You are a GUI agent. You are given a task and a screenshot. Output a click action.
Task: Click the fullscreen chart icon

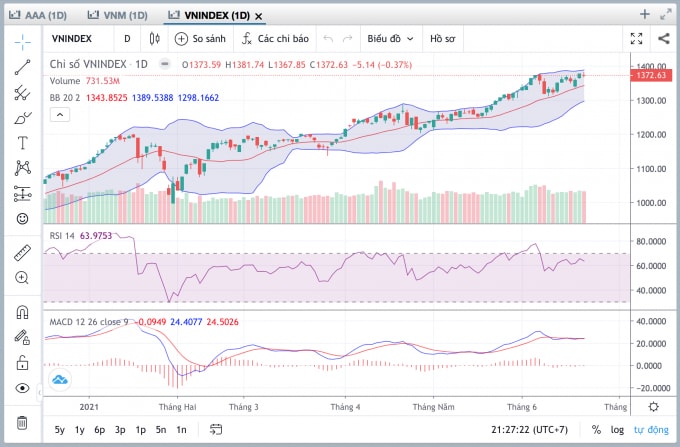(x=636, y=39)
